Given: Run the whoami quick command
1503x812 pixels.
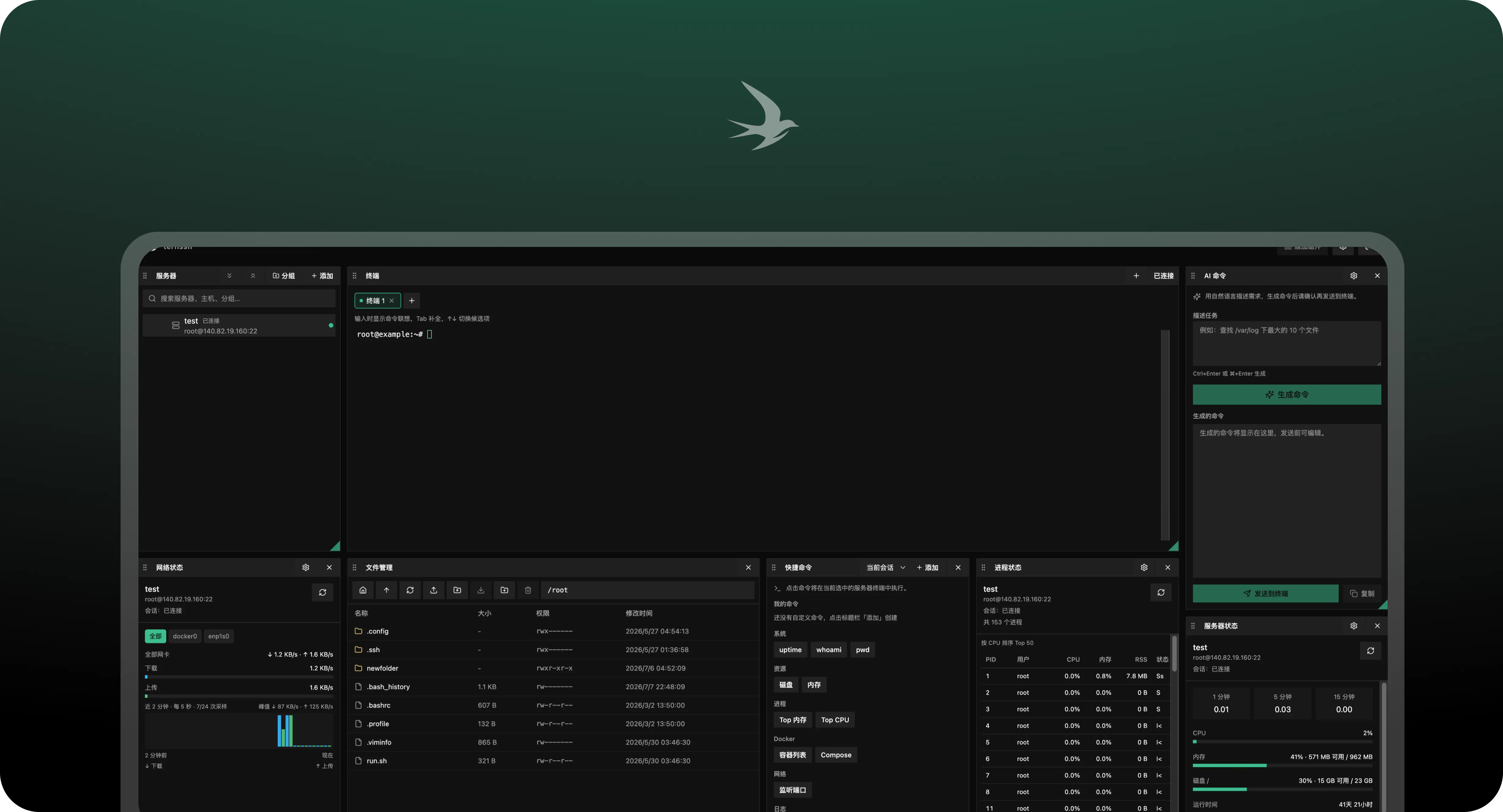Looking at the screenshot, I should pos(829,650).
